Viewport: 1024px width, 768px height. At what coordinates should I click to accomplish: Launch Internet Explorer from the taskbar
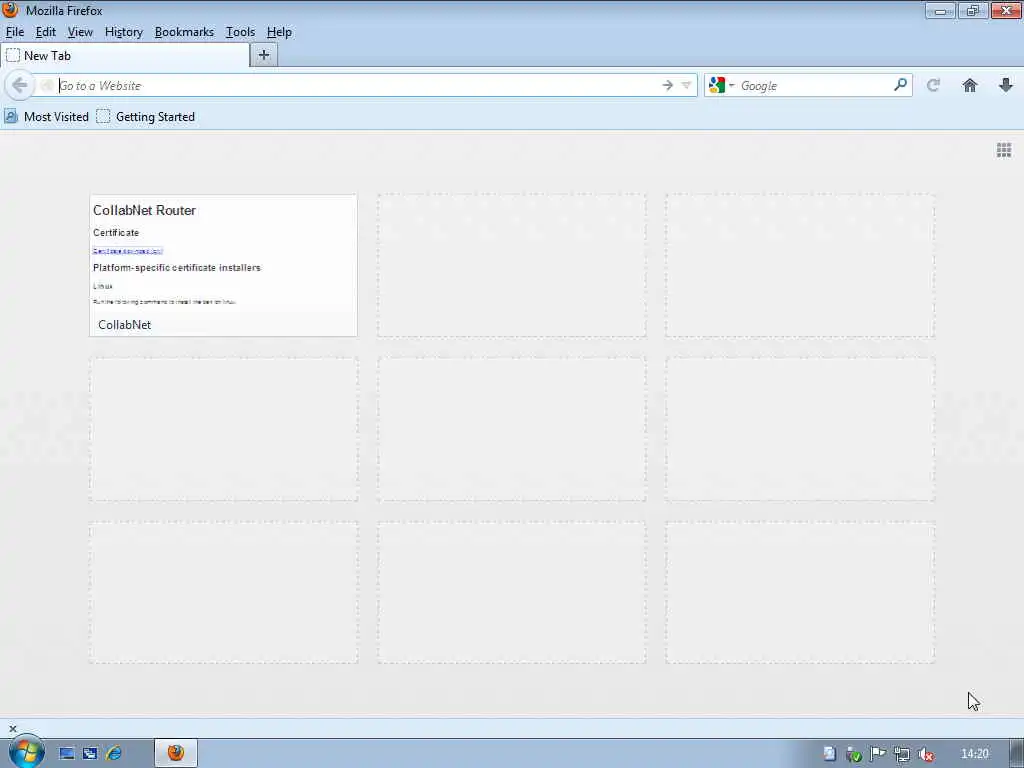pyautogui.click(x=114, y=754)
